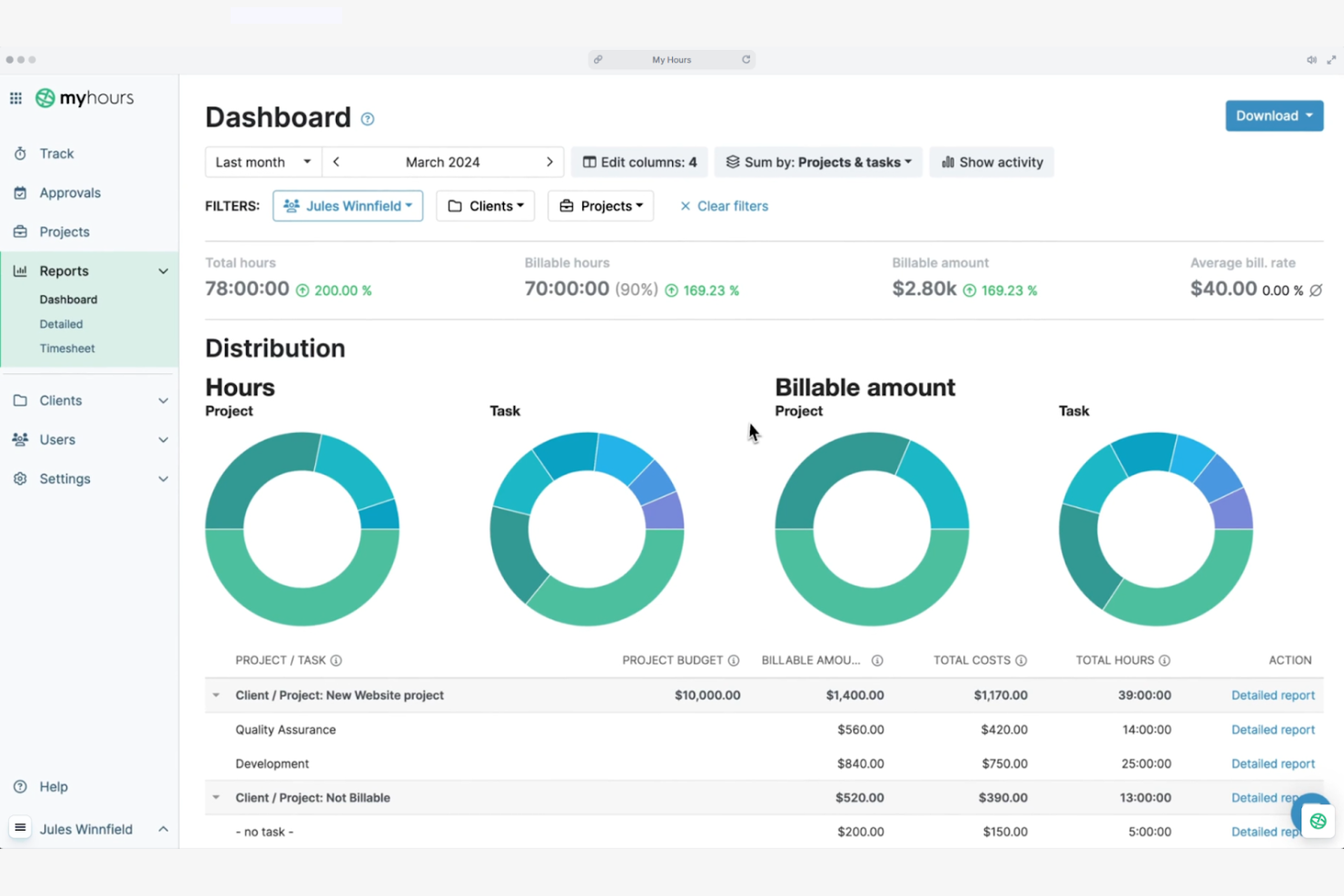The image size is (1344, 896).
Task: Click hamburger icon beside Jules Winnfield
Action: pos(20,828)
